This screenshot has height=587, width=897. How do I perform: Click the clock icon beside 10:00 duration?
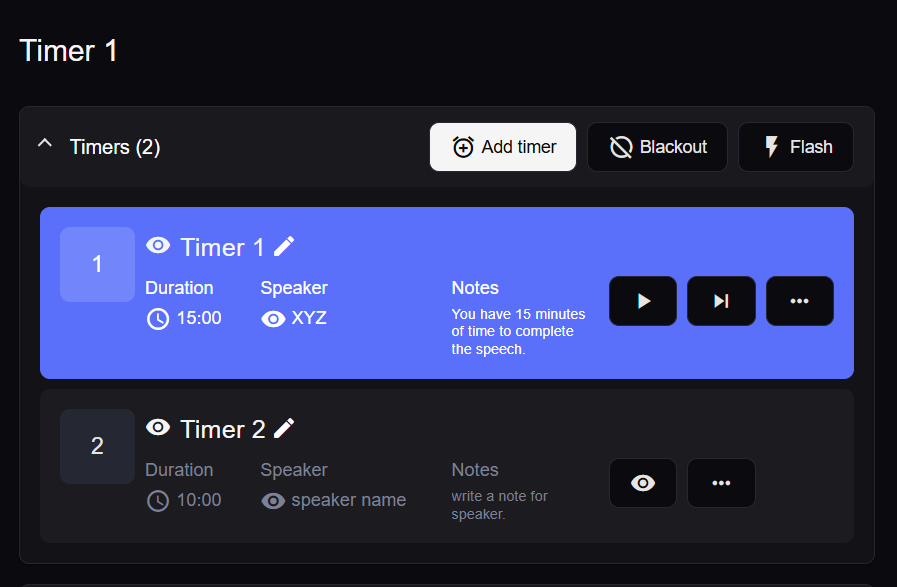(158, 501)
